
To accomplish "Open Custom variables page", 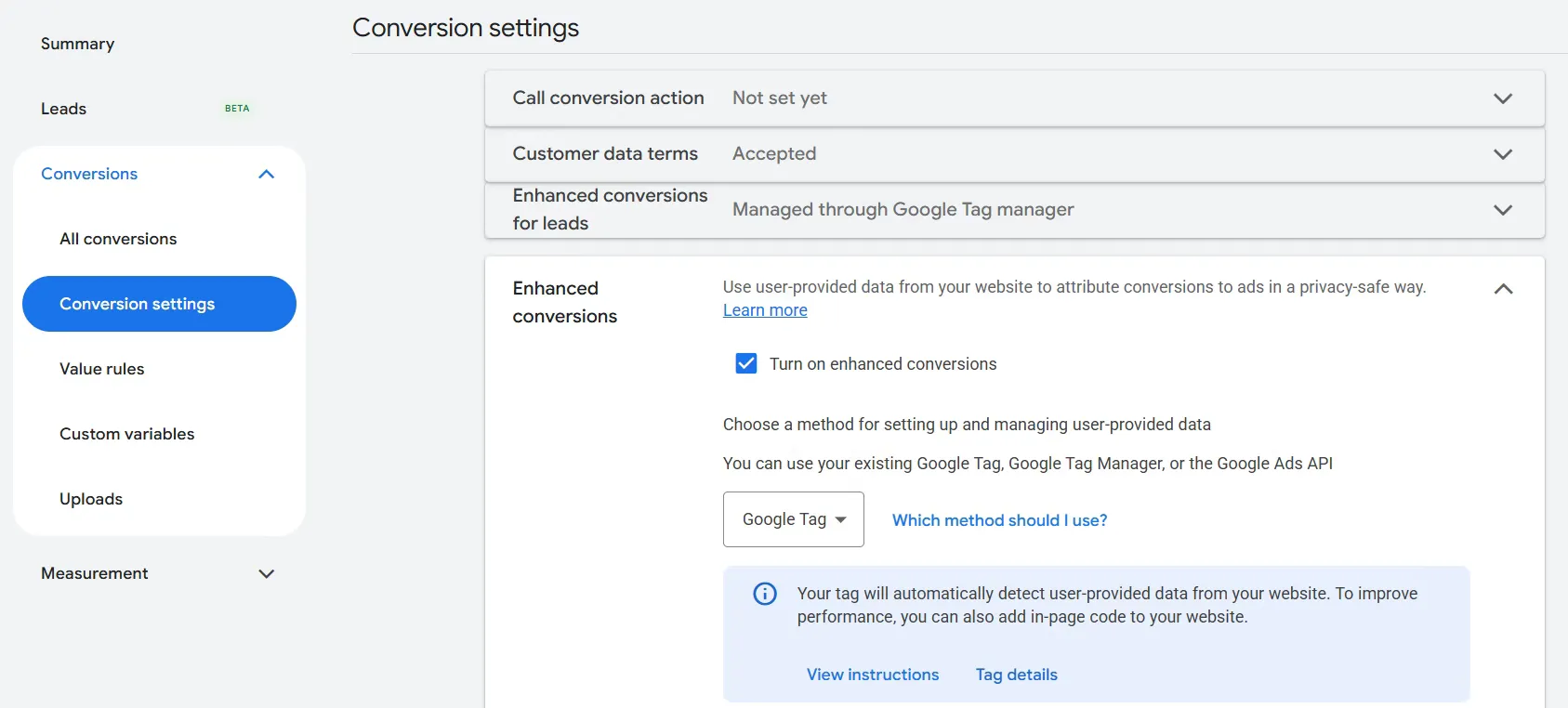I will click(127, 434).
